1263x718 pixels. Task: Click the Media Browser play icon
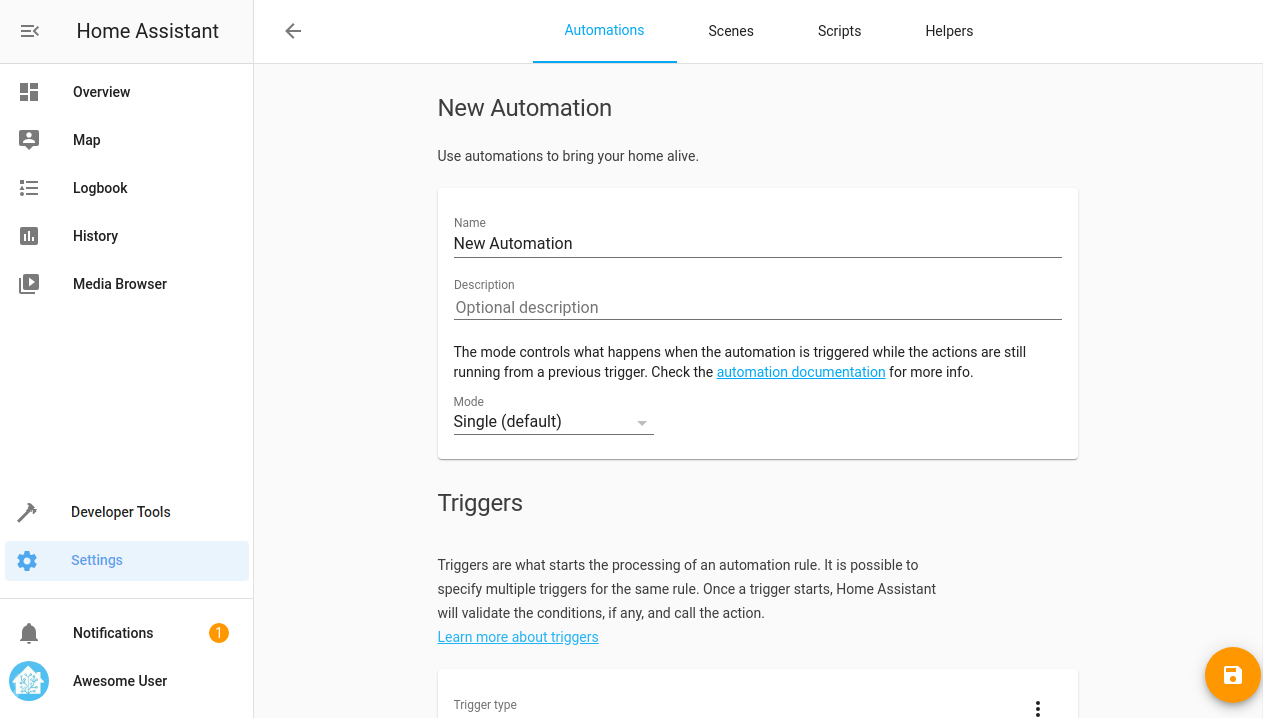point(29,284)
